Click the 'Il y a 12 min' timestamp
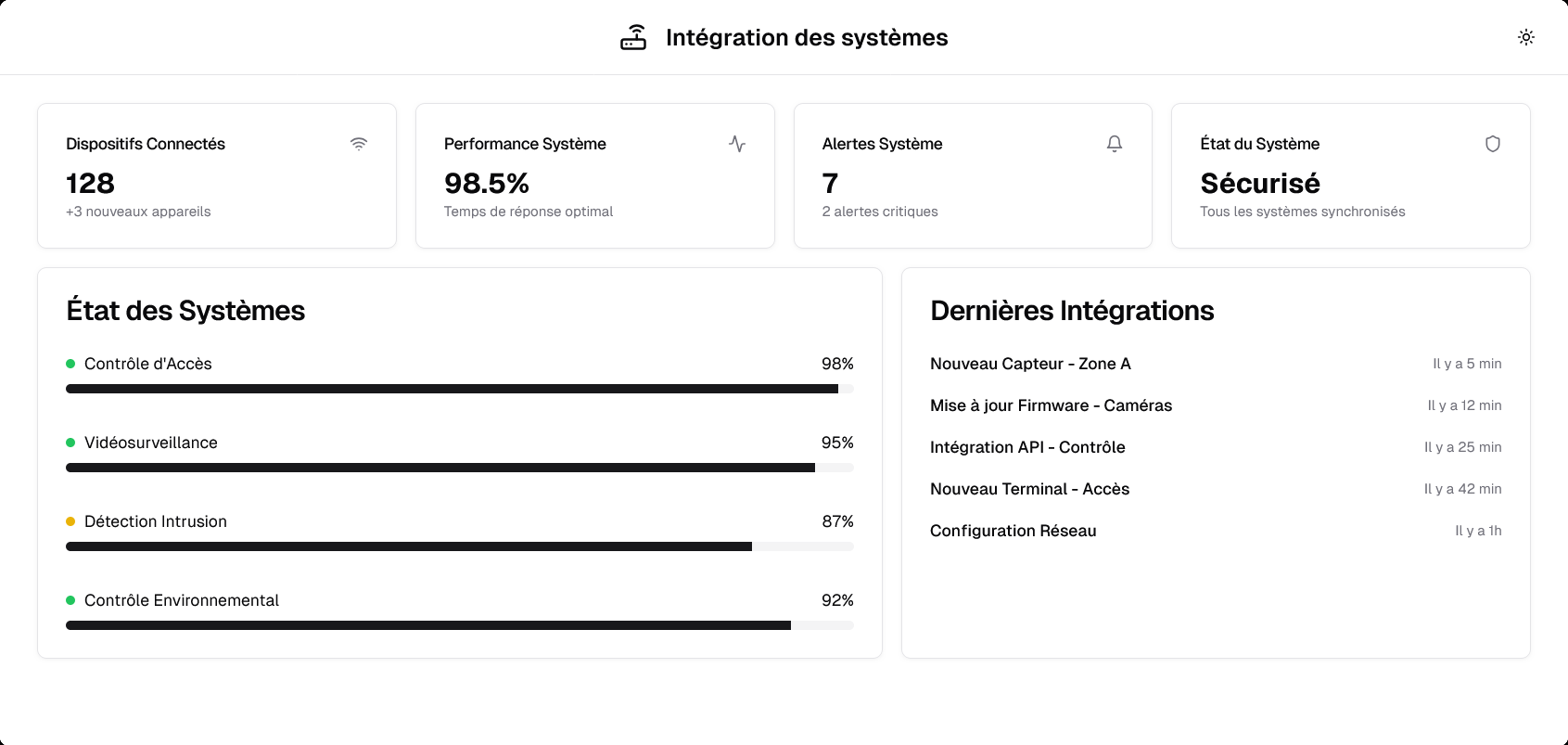This screenshot has height=745, width=1568. pyautogui.click(x=1465, y=405)
